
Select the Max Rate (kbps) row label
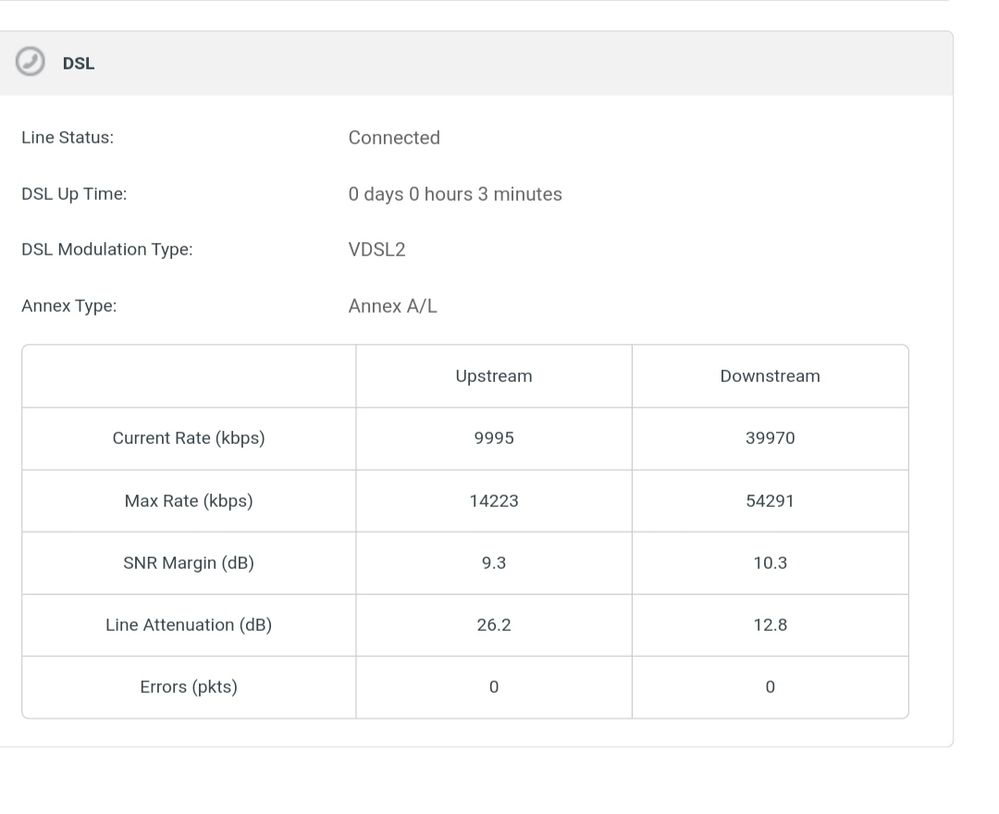click(188, 501)
